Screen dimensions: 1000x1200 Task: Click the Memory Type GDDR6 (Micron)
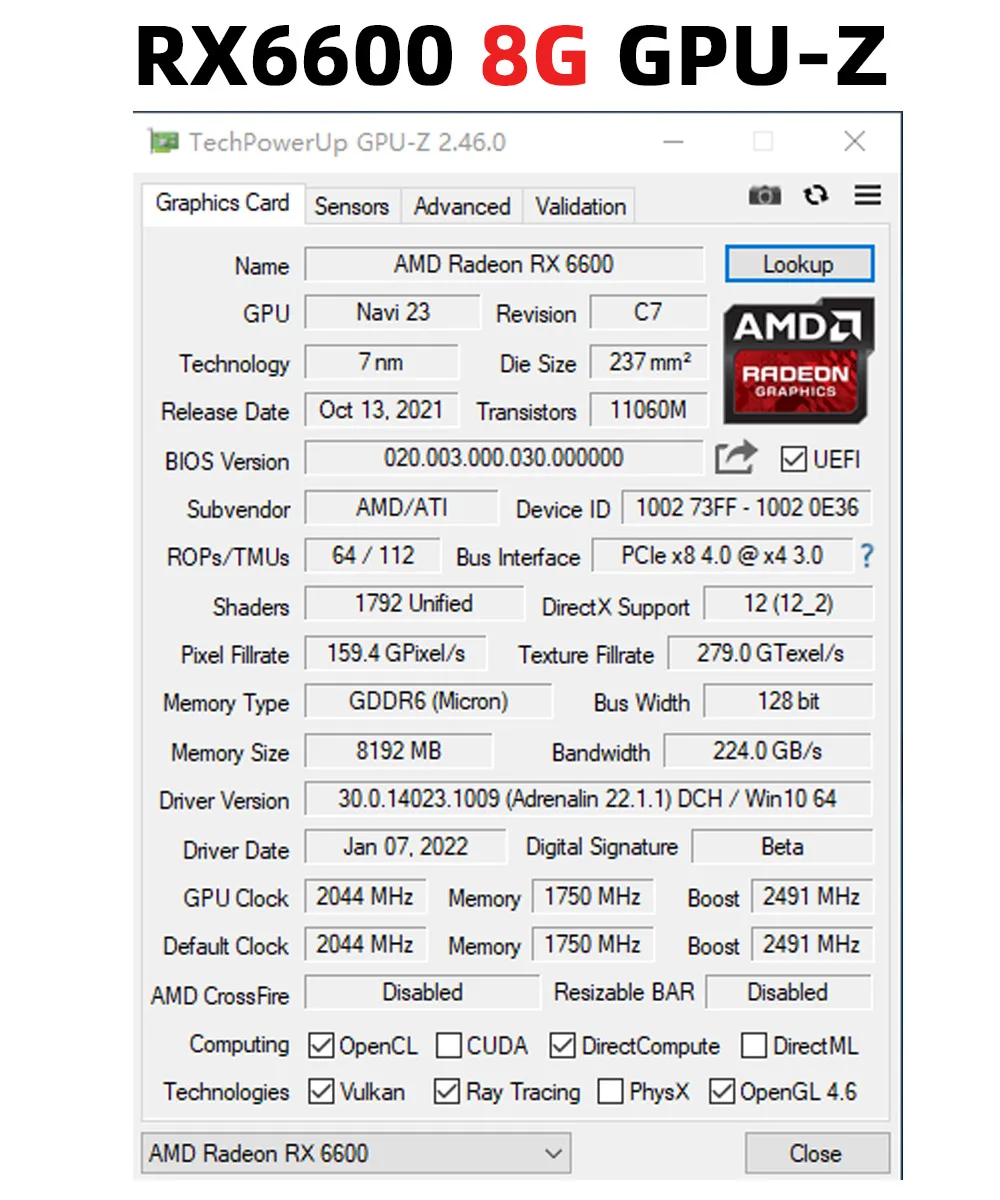click(x=428, y=702)
